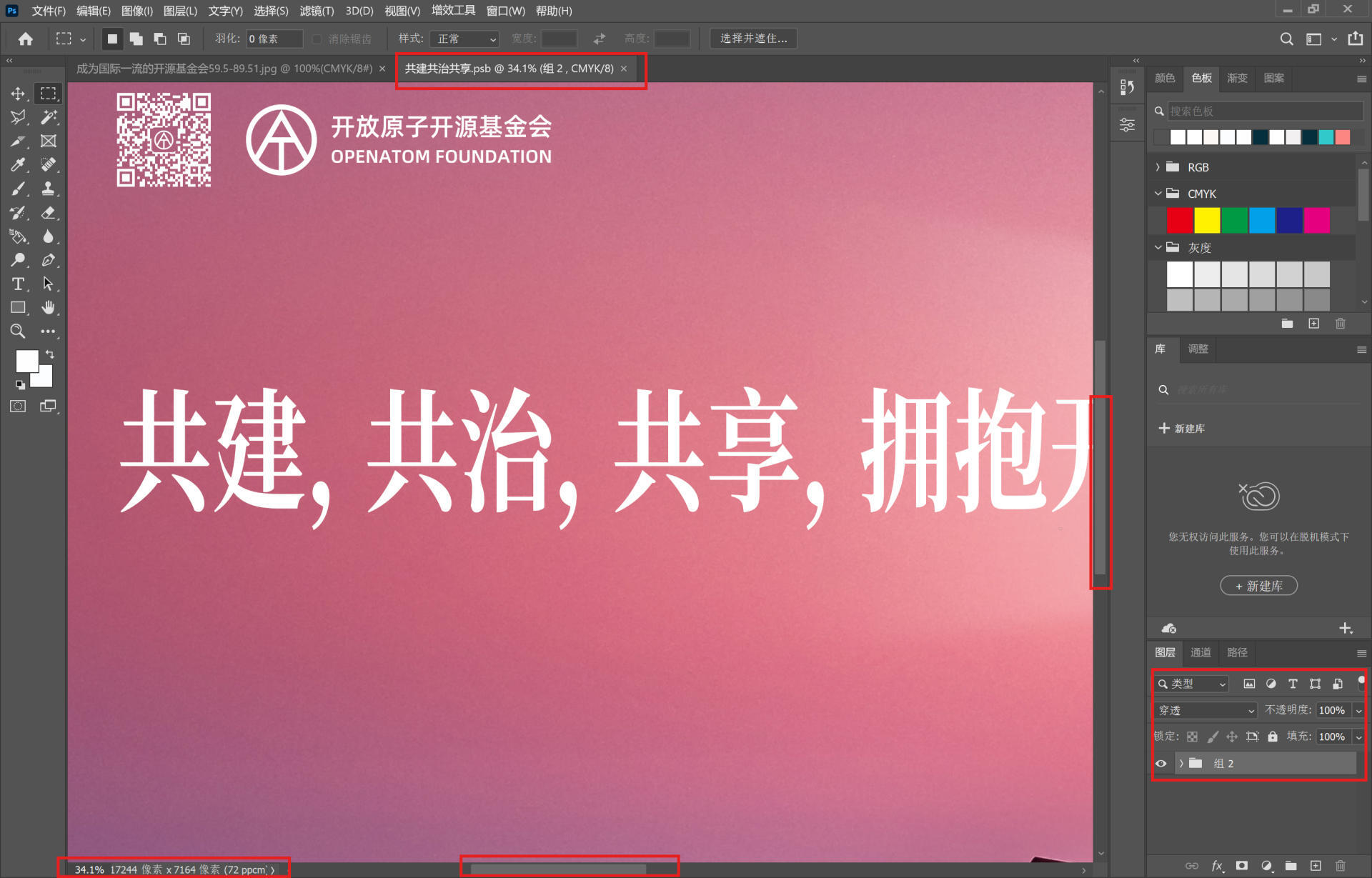The width and height of the screenshot is (1372, 878).
Task: Click the + 新建库 rounded button
Action: [1258, 586]
